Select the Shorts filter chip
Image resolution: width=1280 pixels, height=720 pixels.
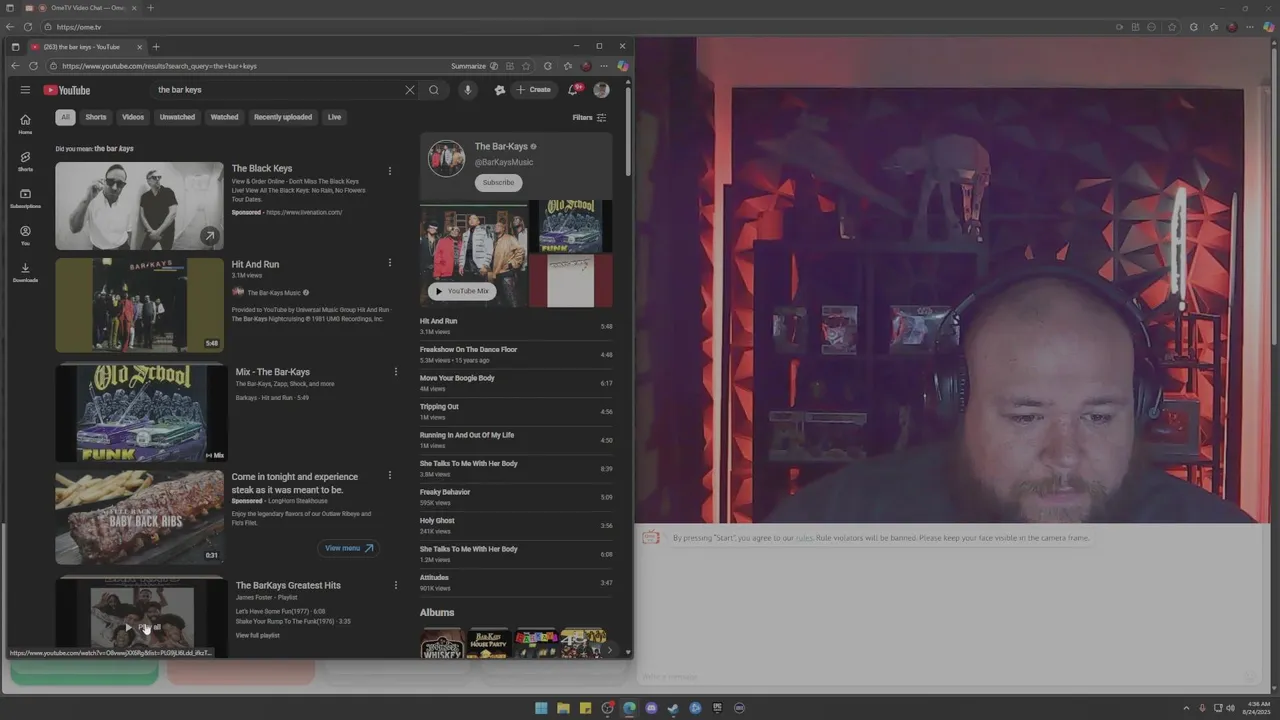96,117
